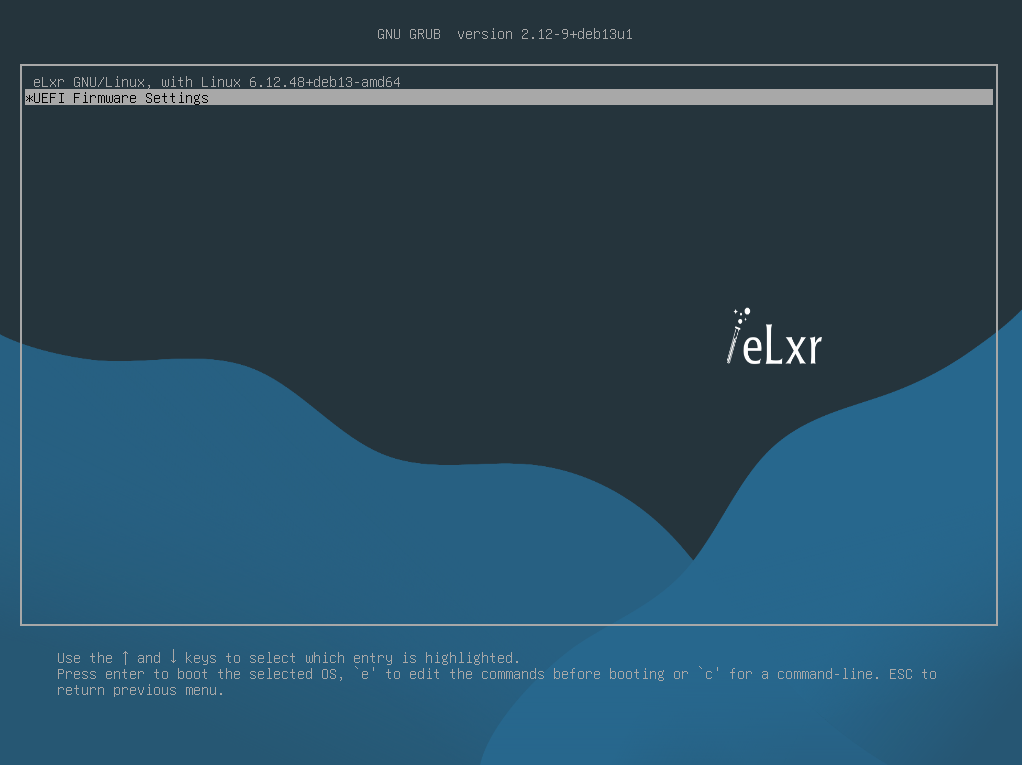Click the GNU GRUB version title text
The height and width of the screenshot is (765, 1022).
[409, 33]
